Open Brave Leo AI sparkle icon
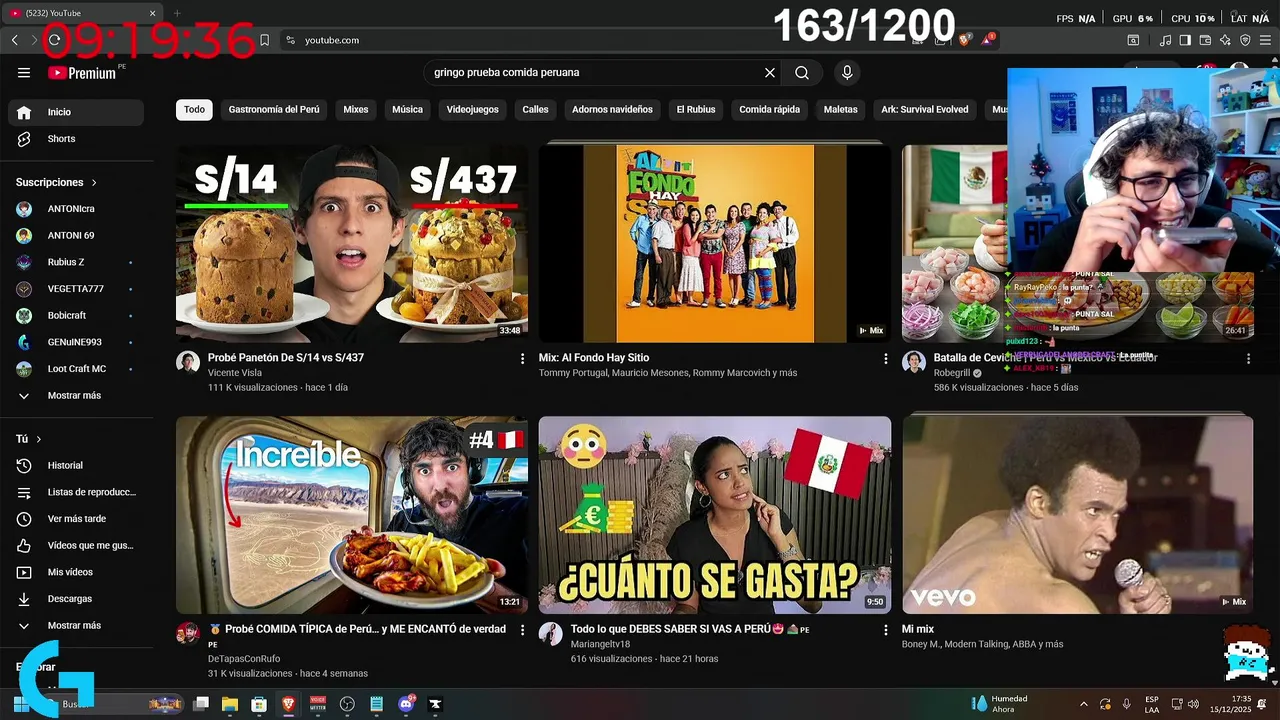 pos(1225,40)
